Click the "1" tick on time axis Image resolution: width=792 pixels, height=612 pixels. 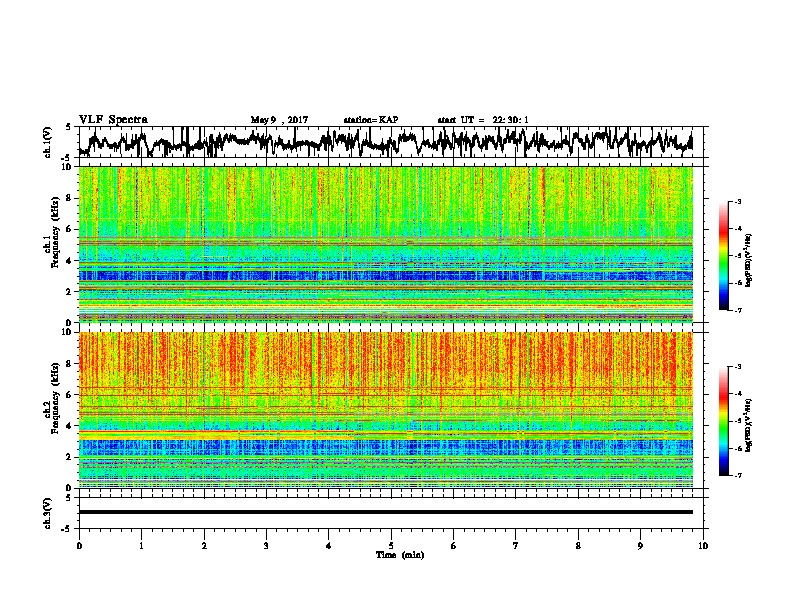click(141, 546)
